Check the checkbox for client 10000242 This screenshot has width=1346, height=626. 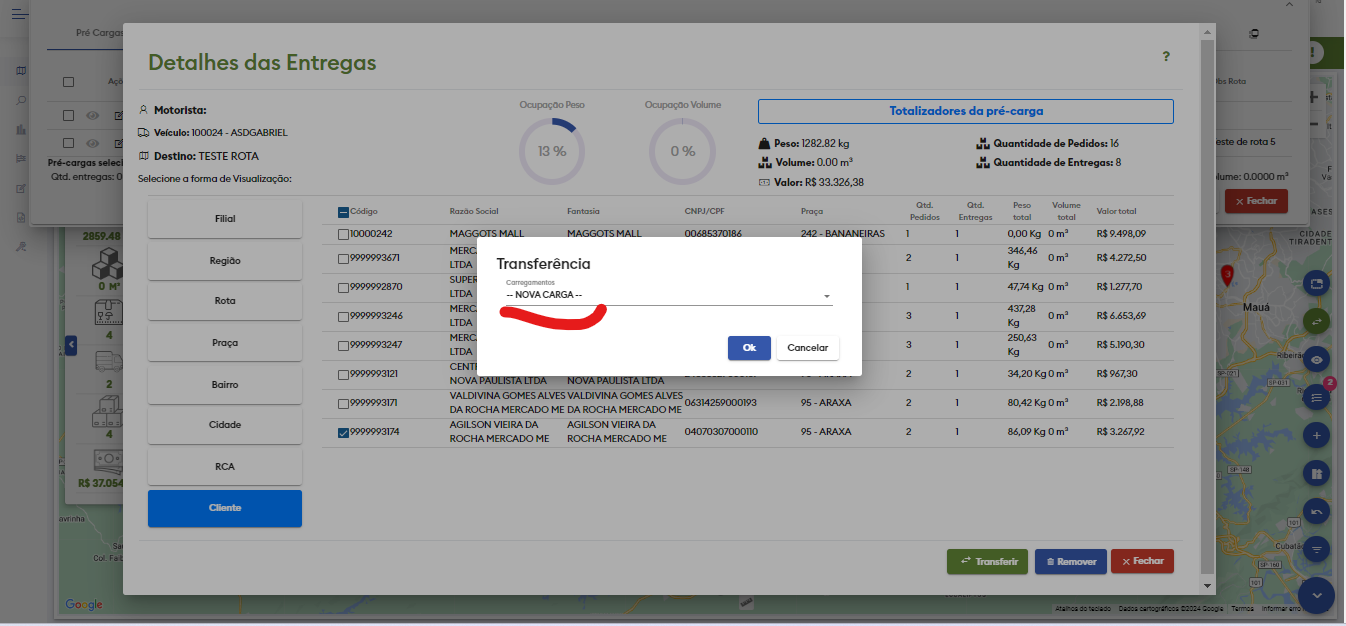[x=344, y=234]
